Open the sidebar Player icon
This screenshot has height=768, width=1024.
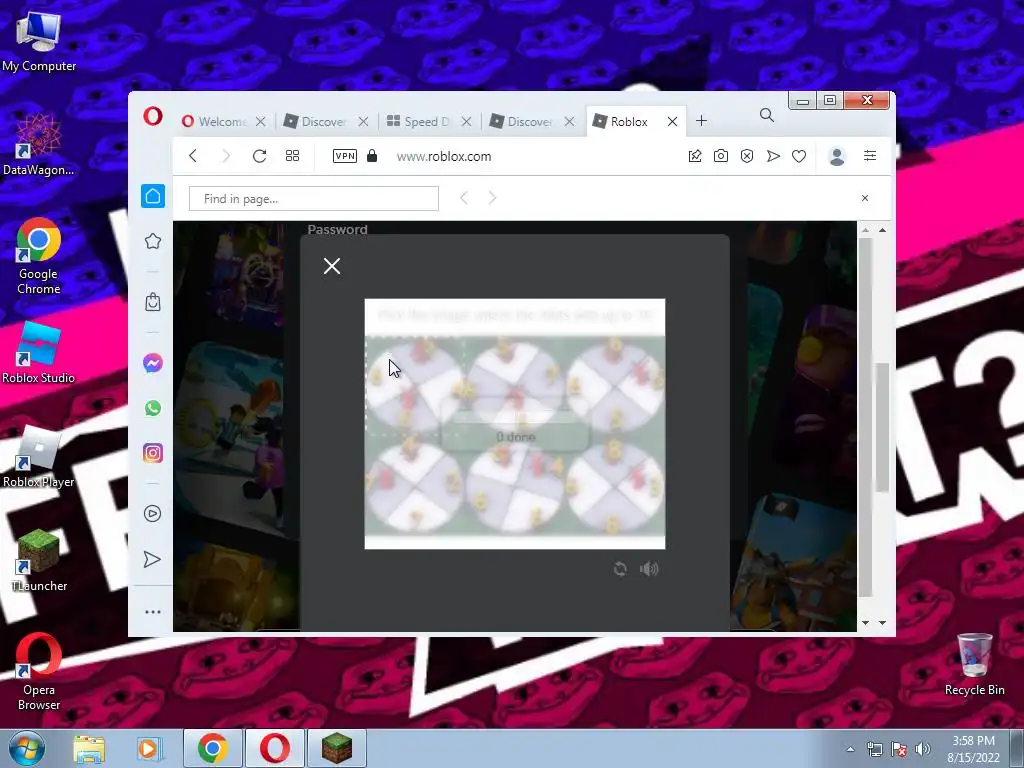pyautogui.click(x=152, y=514)
